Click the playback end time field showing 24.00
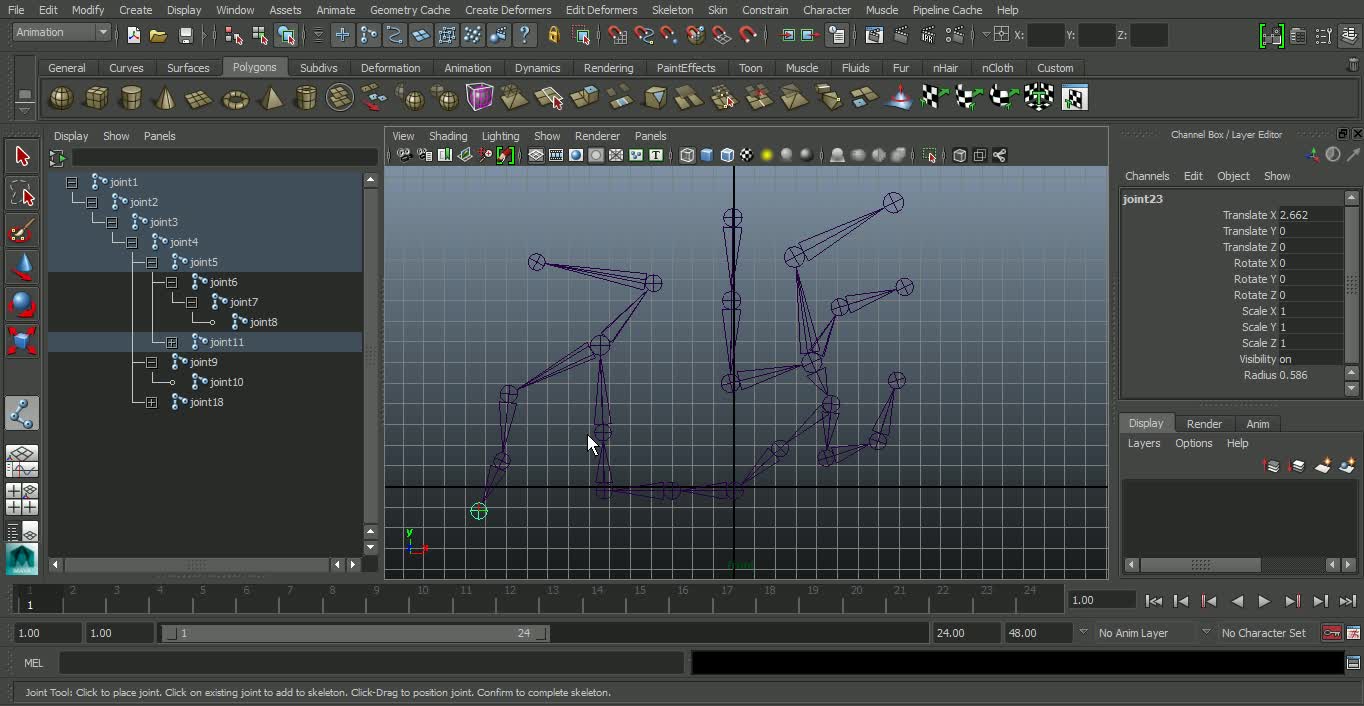Screen dimensions: 1364x706 tap(966, 633)
